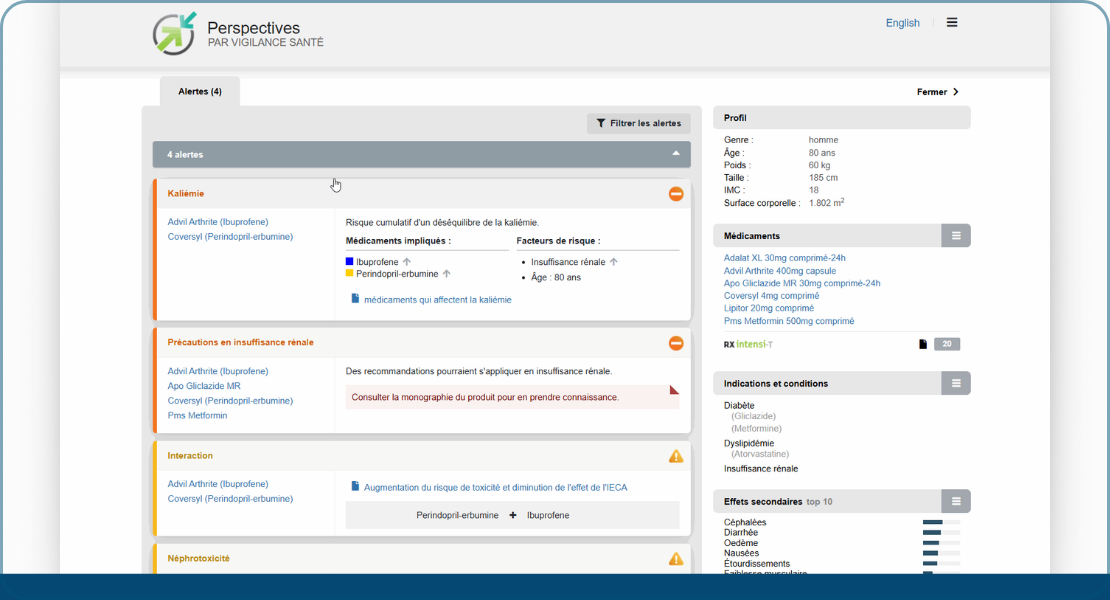Click the document icon beside the RX intensi-T logo
Image resolution: width=1110 pixels, height=600 pixels.
point(922,342)
